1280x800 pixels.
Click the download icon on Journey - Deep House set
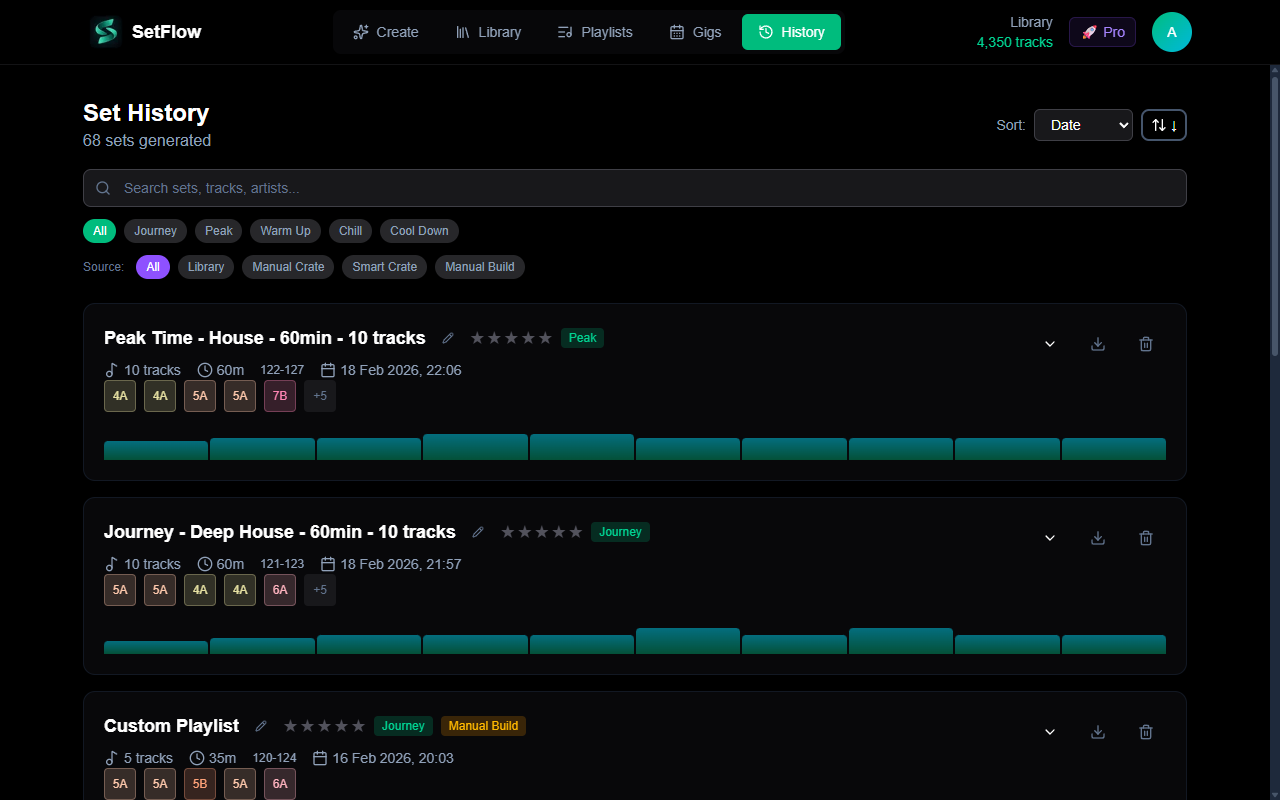pyautogui.click(x=1097, y=537)
